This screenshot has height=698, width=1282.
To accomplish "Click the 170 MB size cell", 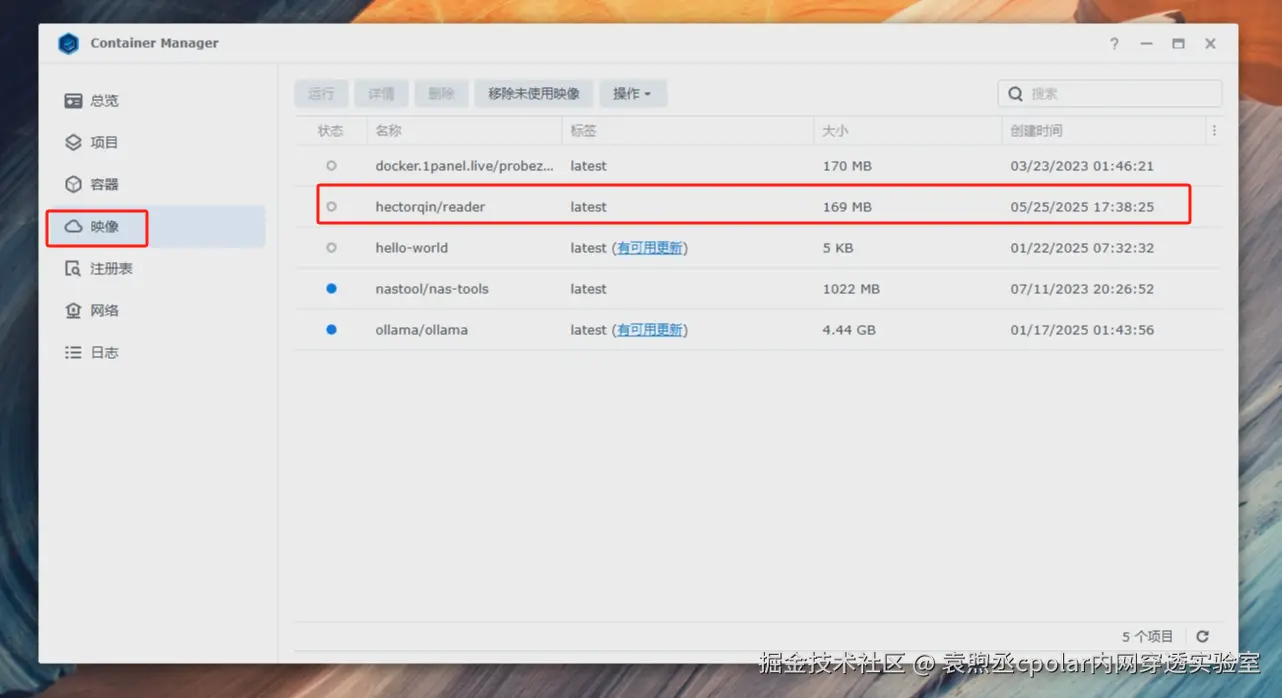I will [x=847, y=166].
